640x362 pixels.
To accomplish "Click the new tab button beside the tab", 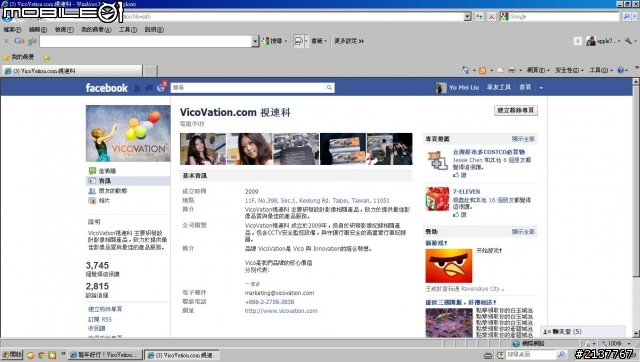I will [x=150, y=71].
